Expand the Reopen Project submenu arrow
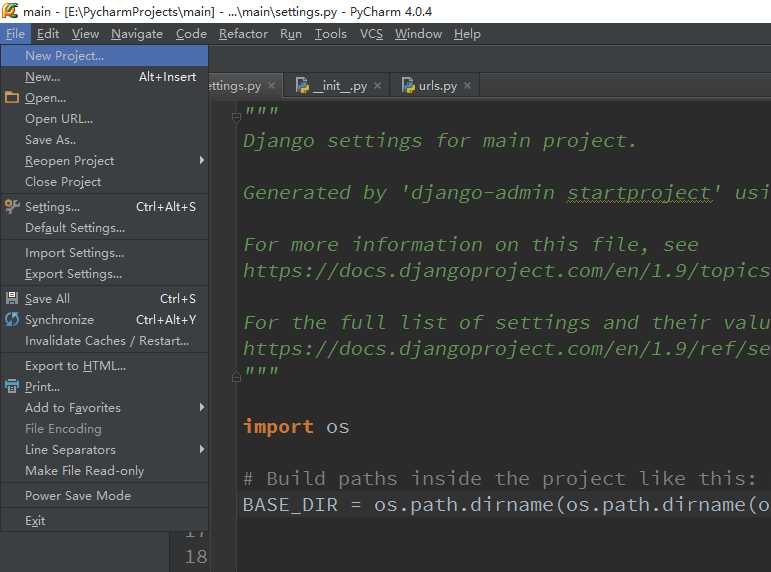The image size is (771, 572). point(202,160)
